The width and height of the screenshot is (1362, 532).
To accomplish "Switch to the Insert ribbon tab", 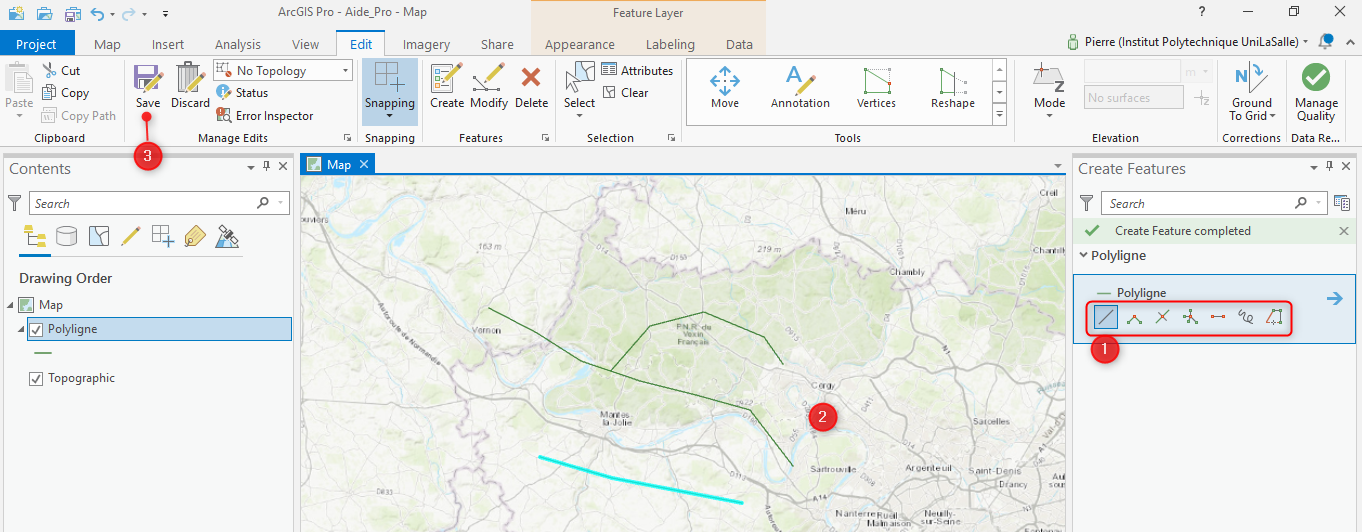I will pos(168,44).
